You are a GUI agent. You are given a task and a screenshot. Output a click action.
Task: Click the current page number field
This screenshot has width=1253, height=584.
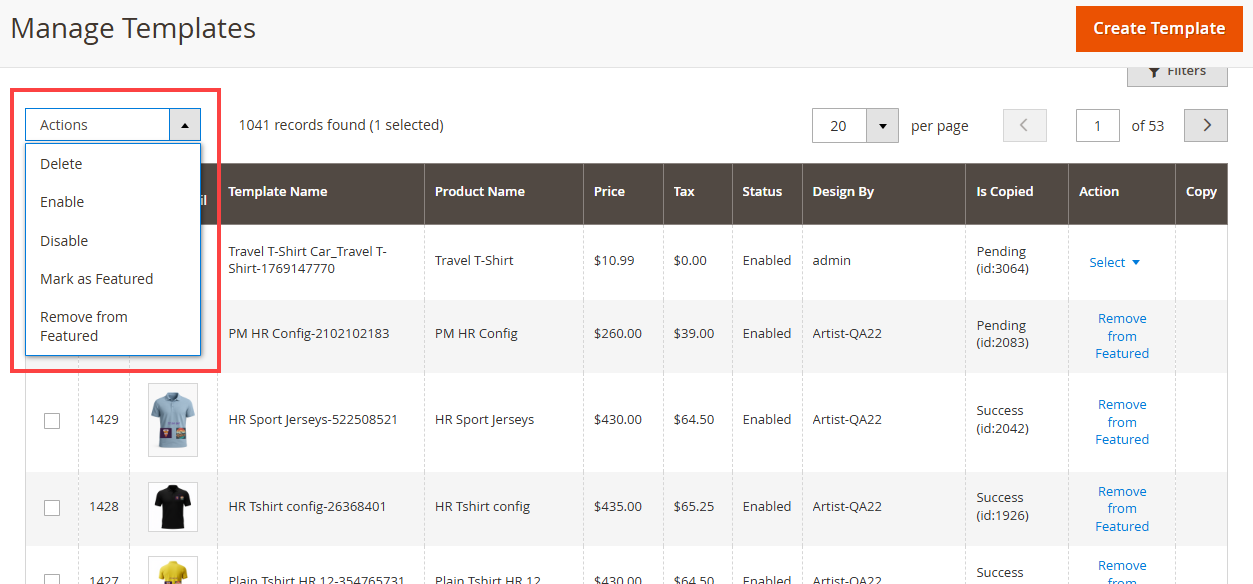(x=1097, y=126)
